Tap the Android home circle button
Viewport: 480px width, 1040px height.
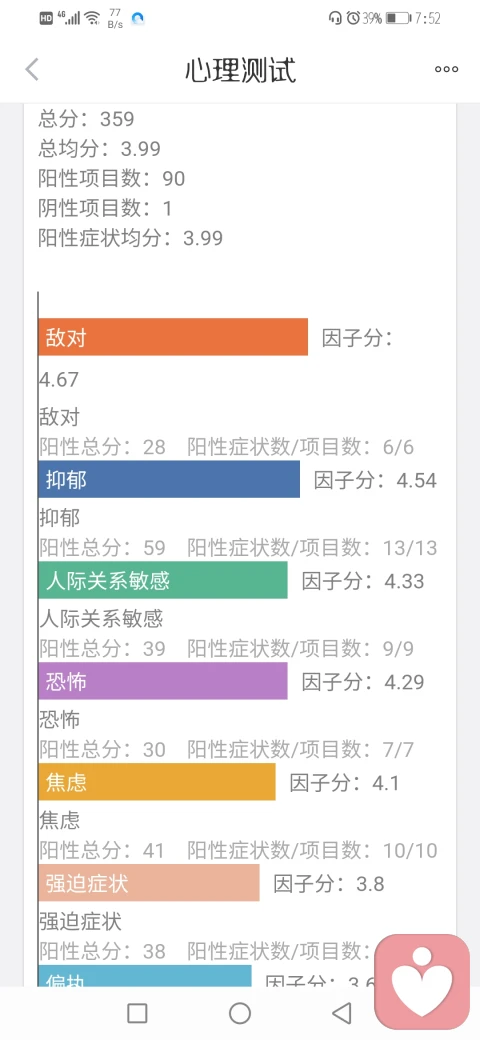coord(240,1013)
